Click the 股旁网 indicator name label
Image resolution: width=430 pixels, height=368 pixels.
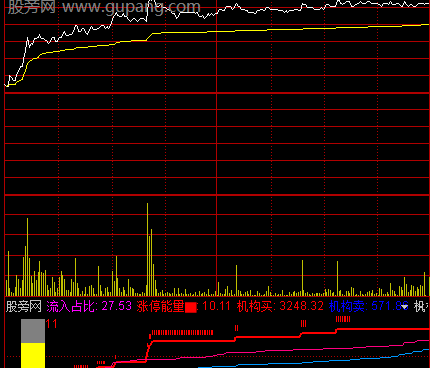tap(24, 306)
